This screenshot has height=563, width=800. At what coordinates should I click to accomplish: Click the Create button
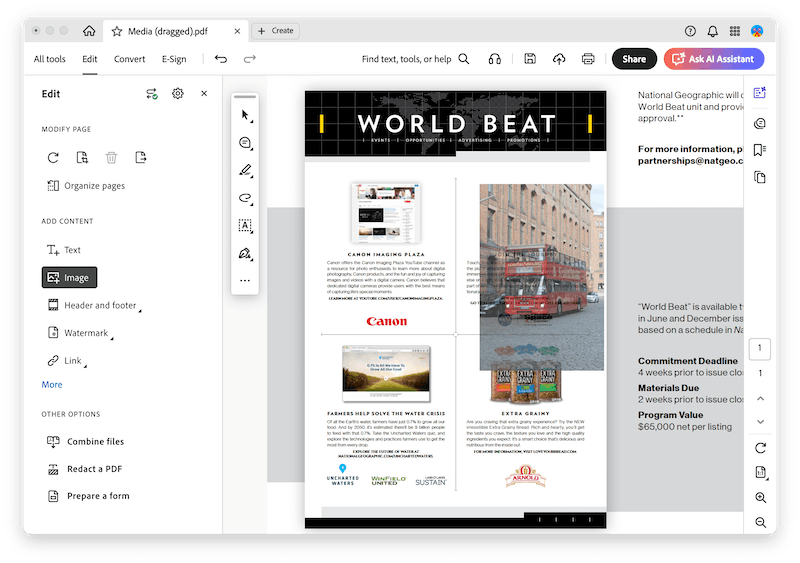276,31
